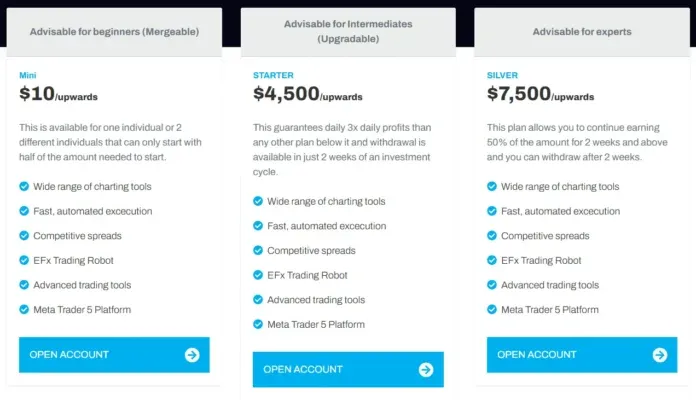Click the STARTER plan name label

tap(273, 75)
